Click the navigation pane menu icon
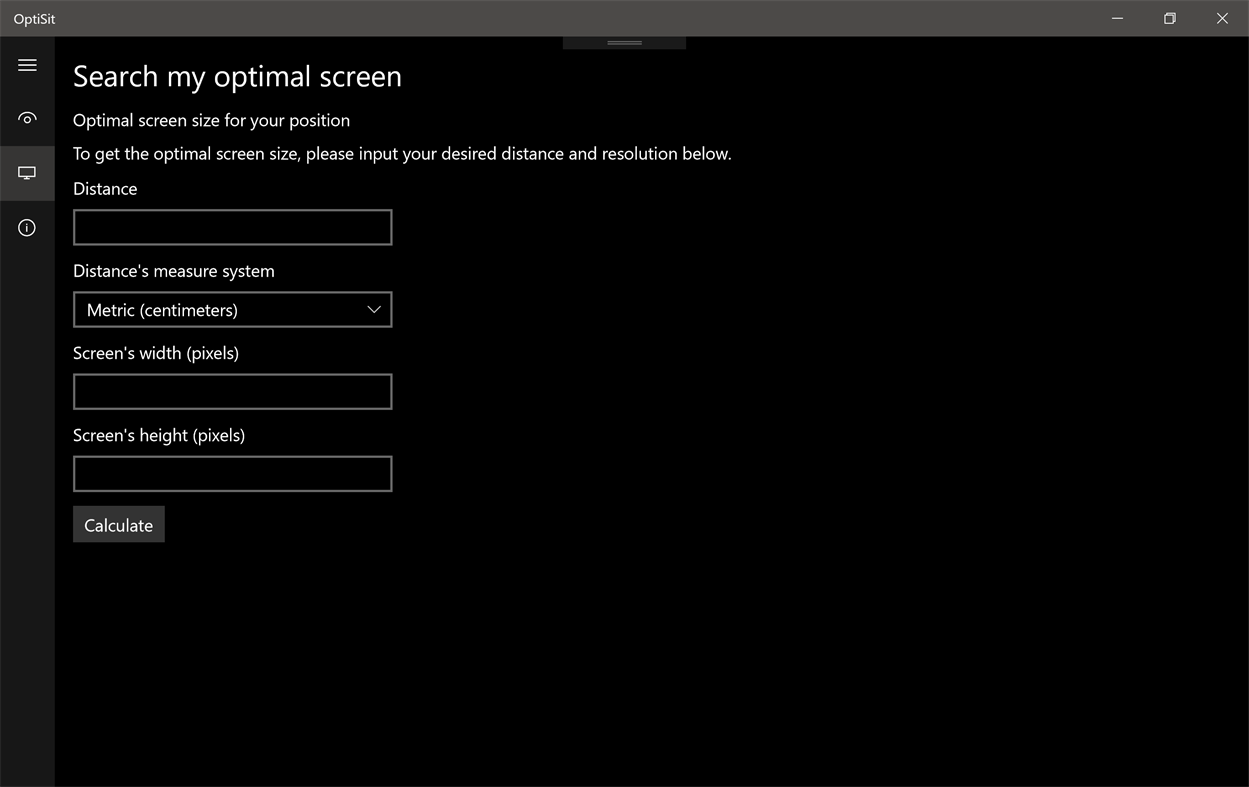The width and height of the screenshot is (1249, 787). (27, 64)
